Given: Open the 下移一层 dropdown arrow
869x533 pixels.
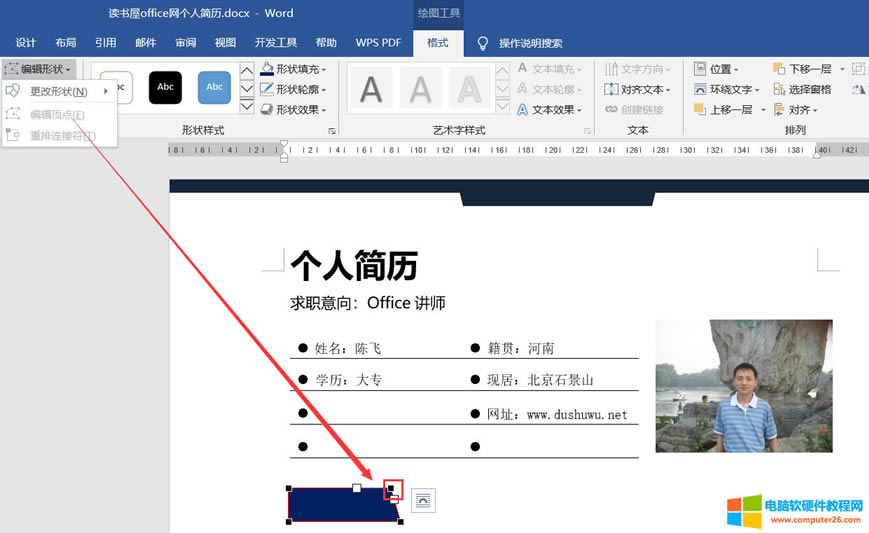Looking at the screenshot, I should tap(842, 69).
